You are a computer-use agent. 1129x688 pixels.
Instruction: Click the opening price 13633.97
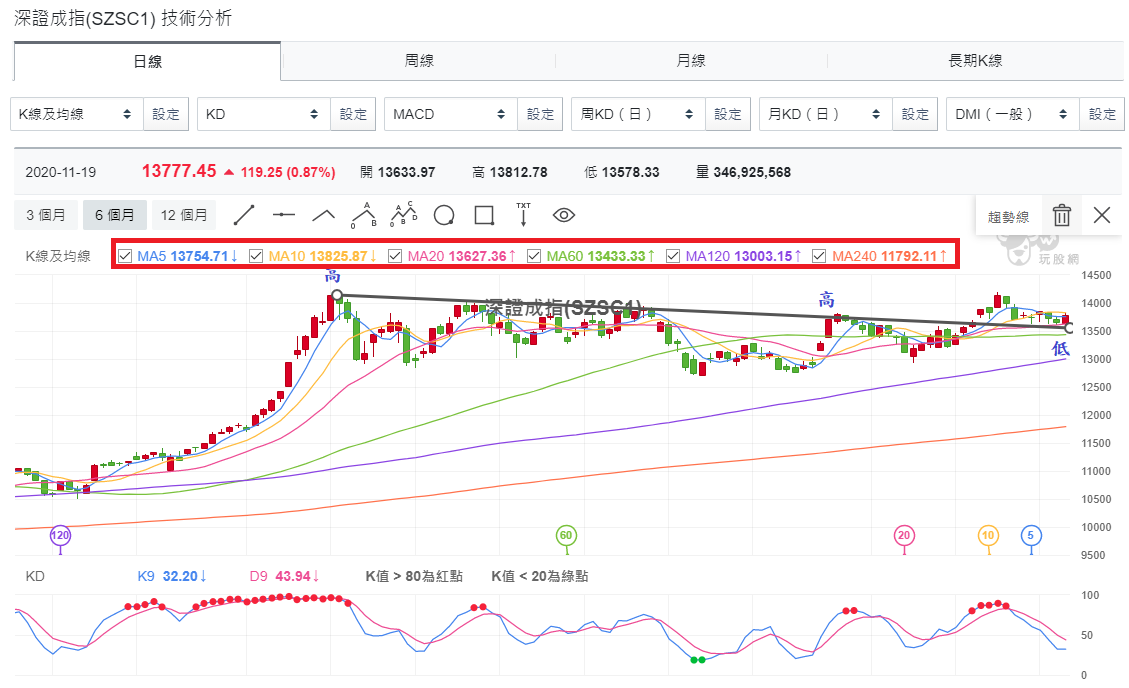pyautogui.click(x=406, y=173)
